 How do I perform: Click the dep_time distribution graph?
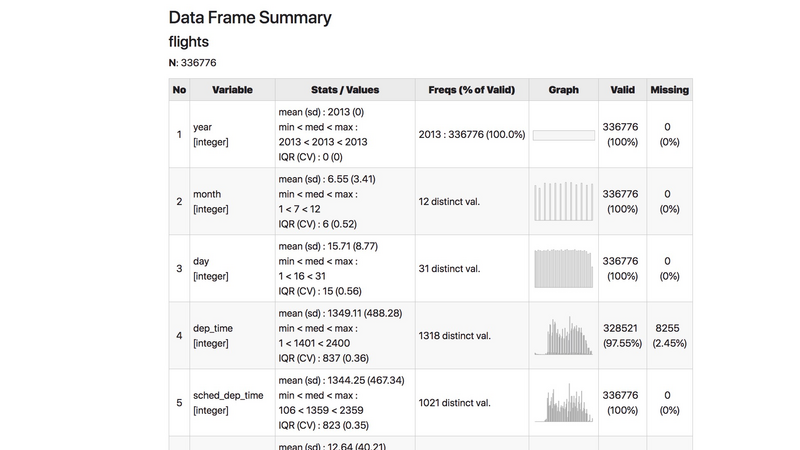(x=563, y=336)
